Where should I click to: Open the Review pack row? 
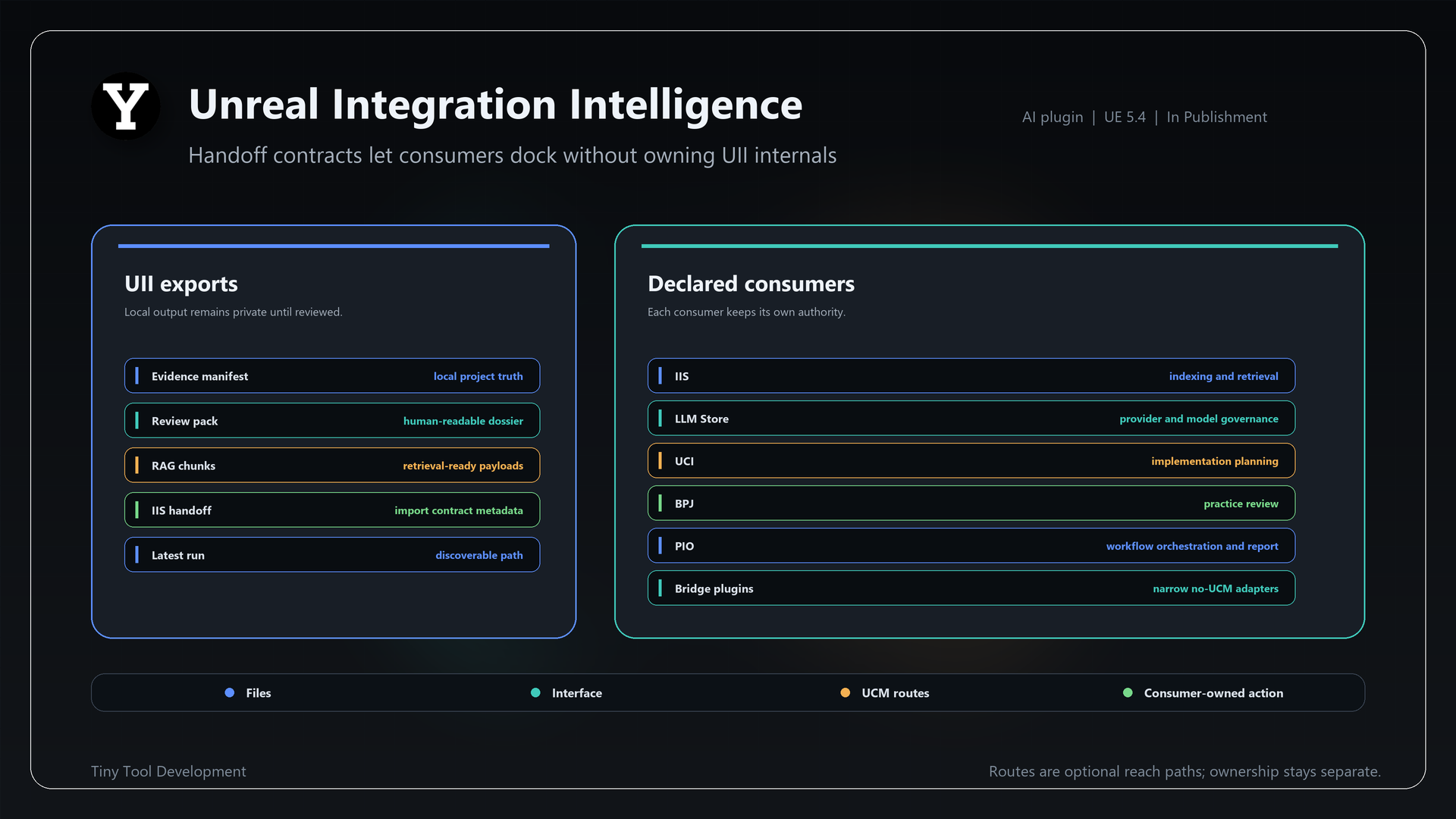tap(332, 421)
